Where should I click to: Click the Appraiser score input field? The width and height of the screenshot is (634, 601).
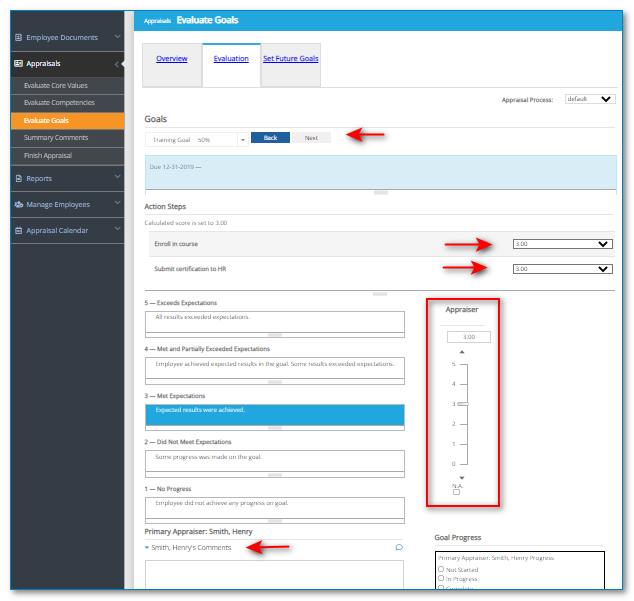pos(476,337)
